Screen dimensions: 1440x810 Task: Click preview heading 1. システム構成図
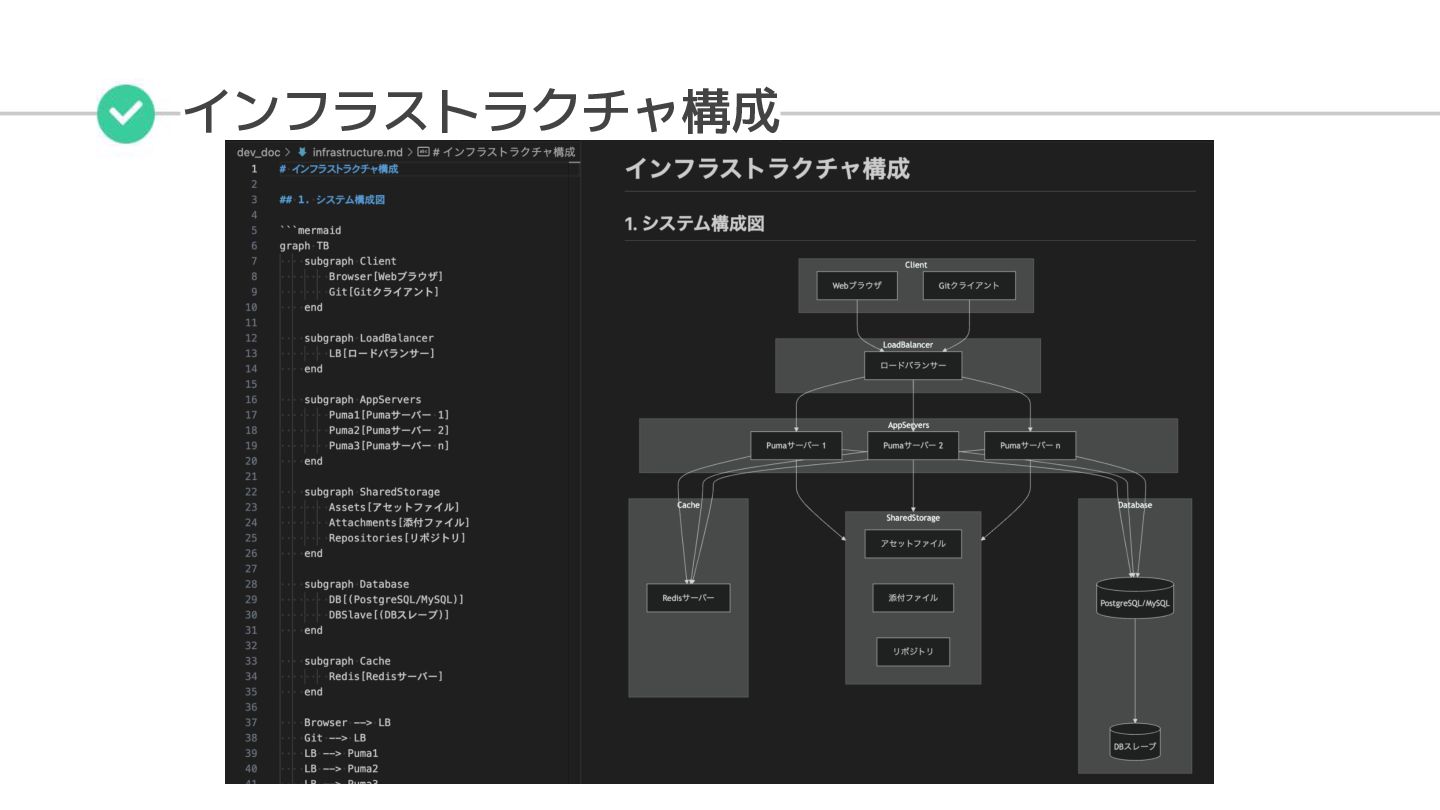[x=695, y=224]
